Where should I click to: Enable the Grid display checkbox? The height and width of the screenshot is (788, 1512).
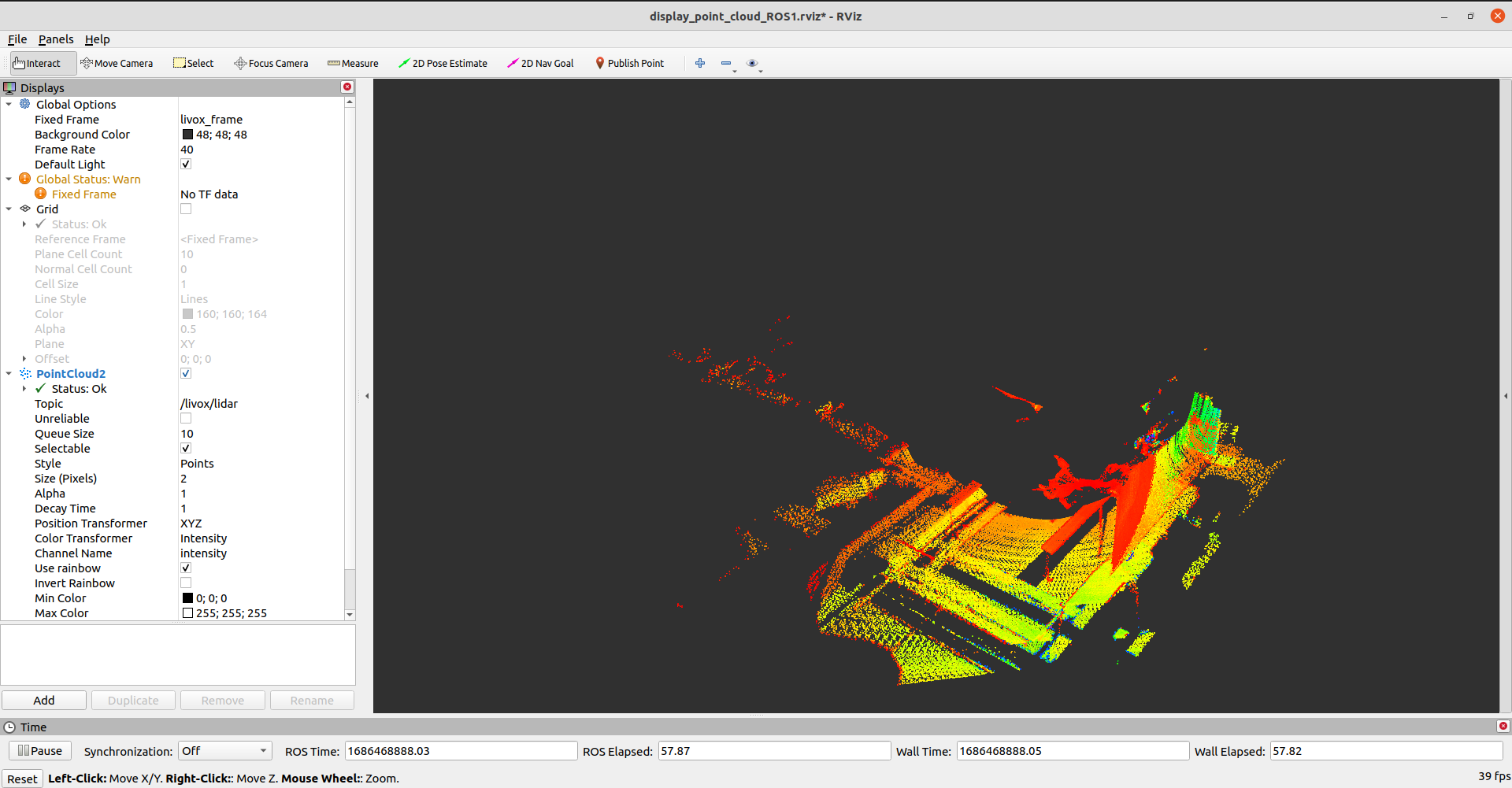tap(186, 209)
